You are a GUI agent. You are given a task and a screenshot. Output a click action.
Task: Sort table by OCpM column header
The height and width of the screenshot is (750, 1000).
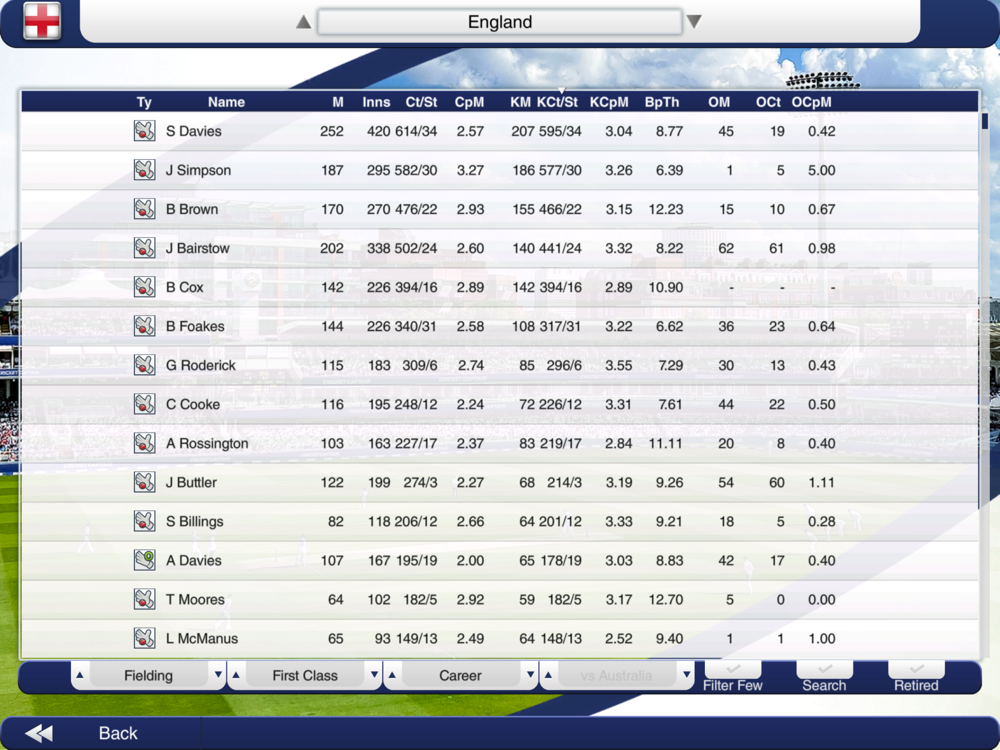click(812, 102)
